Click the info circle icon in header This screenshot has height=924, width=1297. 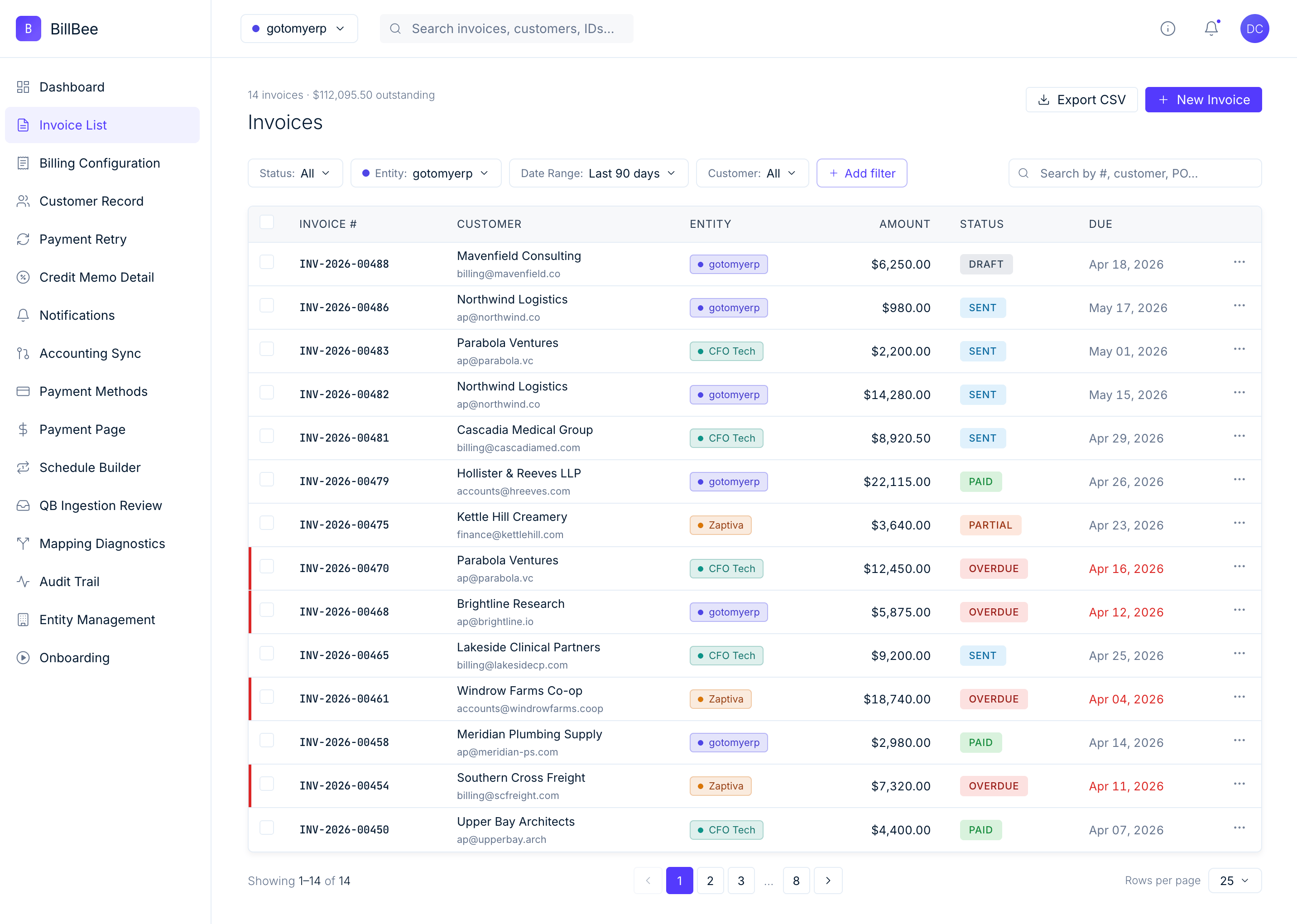pyautogui.click(x=1167, y=29)
